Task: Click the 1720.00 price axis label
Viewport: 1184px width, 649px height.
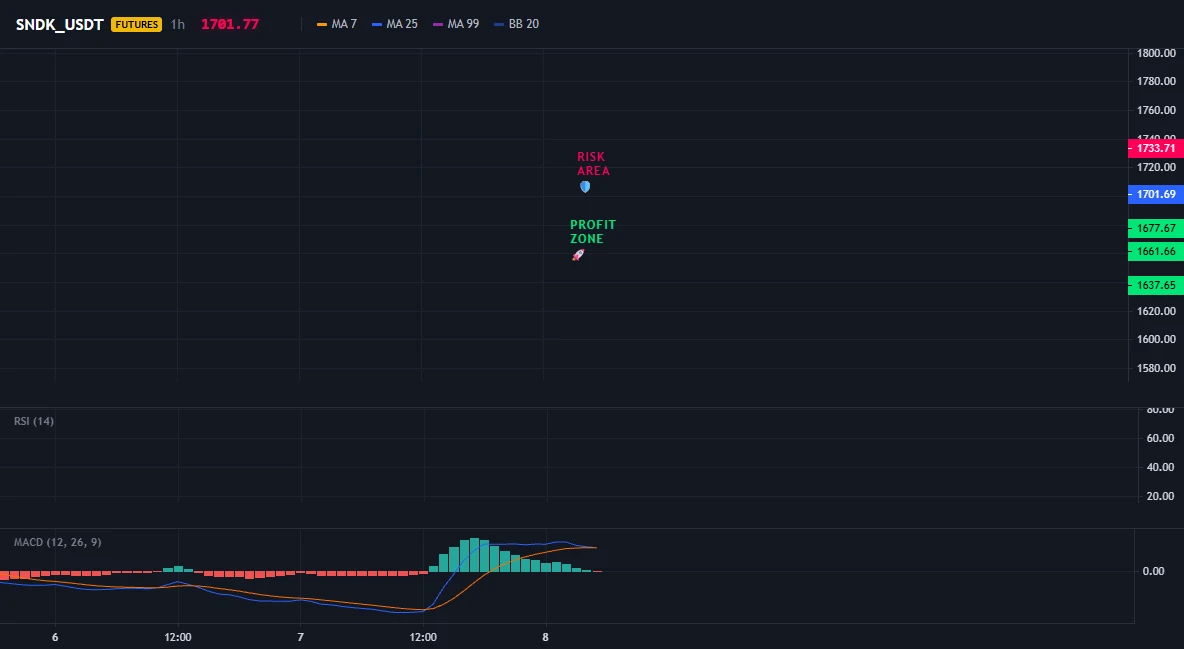Action: coord(1156,167)
